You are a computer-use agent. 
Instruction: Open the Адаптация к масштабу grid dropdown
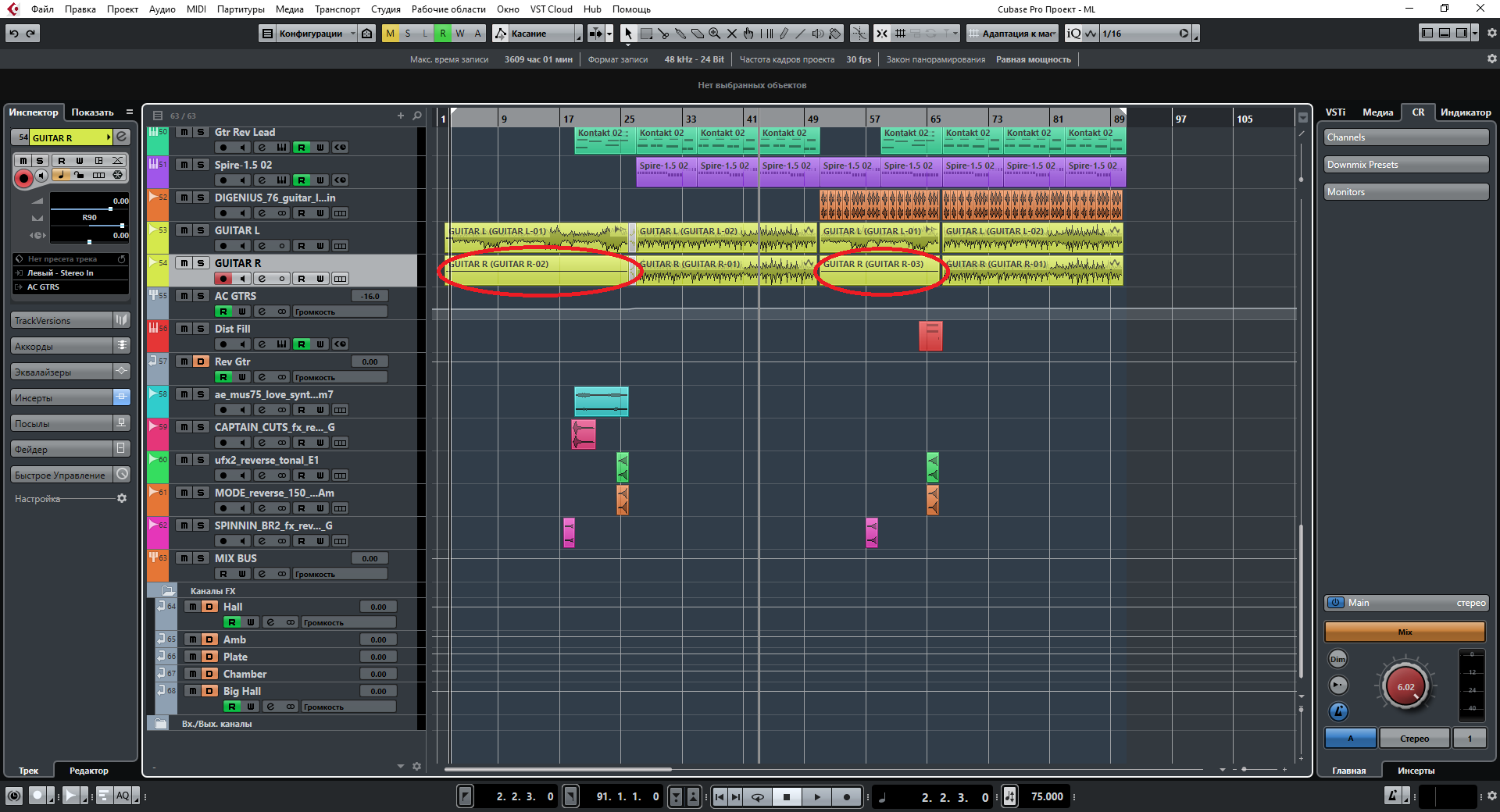click(1012, 34)
